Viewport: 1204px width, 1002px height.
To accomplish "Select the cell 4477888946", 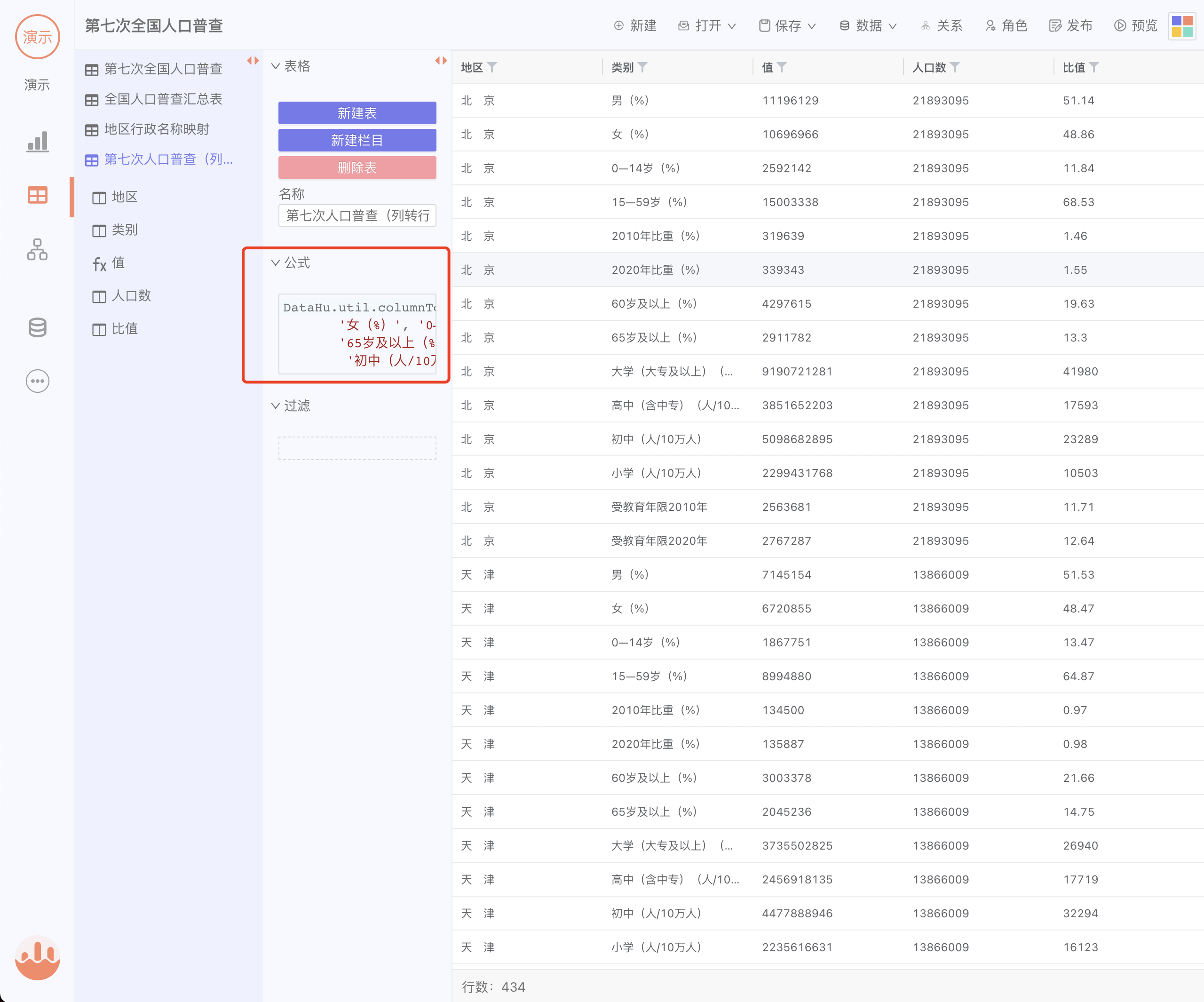I will [797, 914].
